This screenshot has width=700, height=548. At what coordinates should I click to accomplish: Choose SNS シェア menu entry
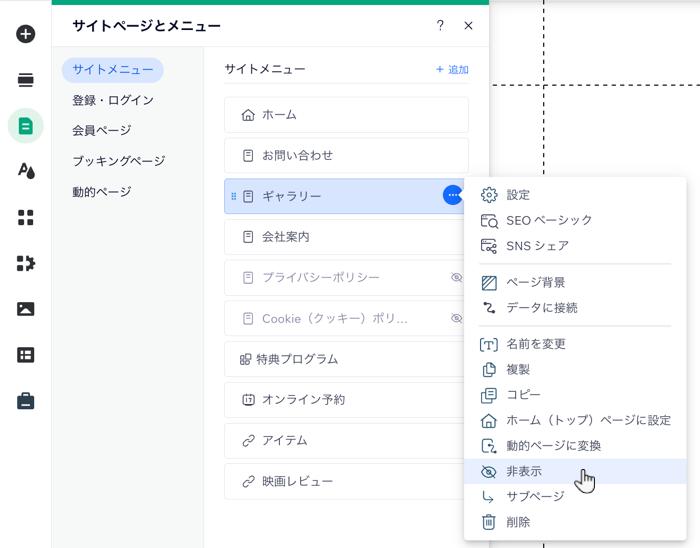tap(575, 246)
